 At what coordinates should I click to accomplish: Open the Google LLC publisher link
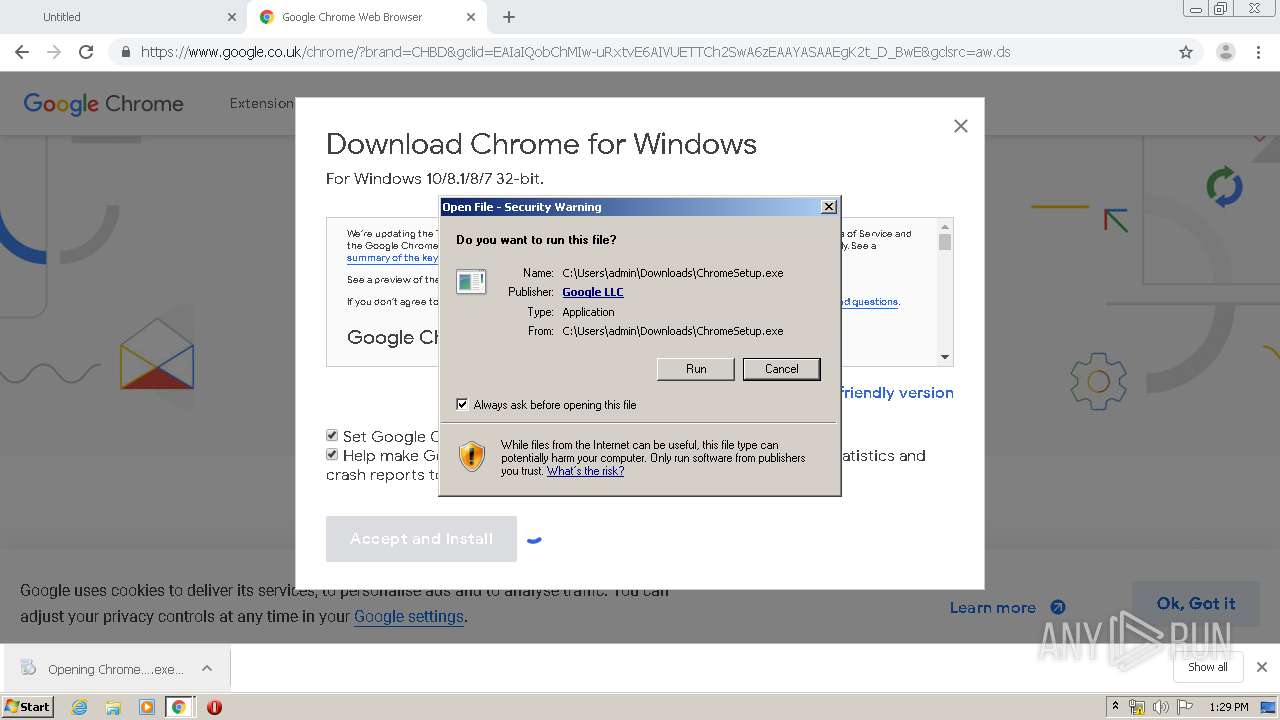click(x=593, y=292)
